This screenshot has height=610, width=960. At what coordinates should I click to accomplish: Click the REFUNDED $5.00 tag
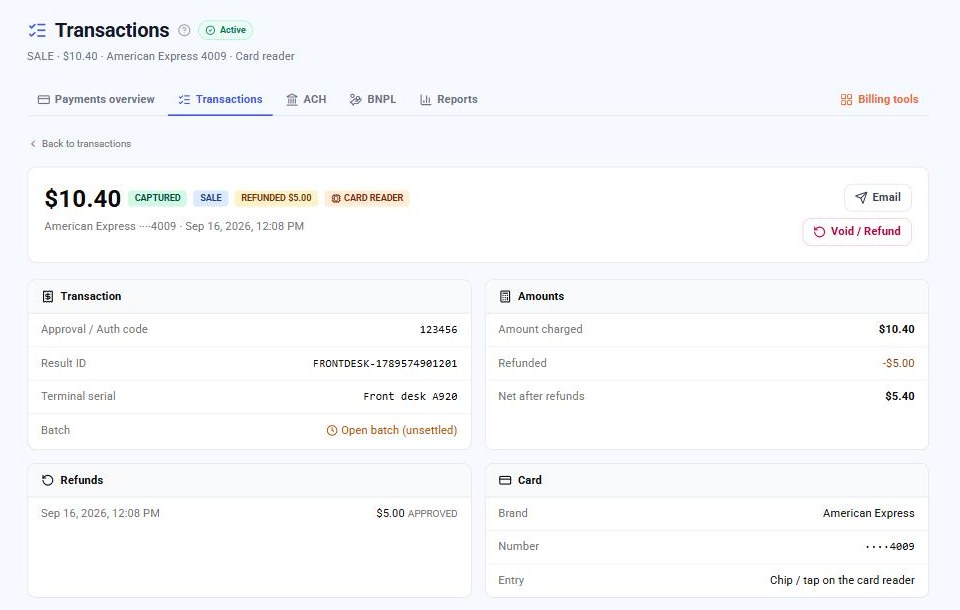pos(276,198)
